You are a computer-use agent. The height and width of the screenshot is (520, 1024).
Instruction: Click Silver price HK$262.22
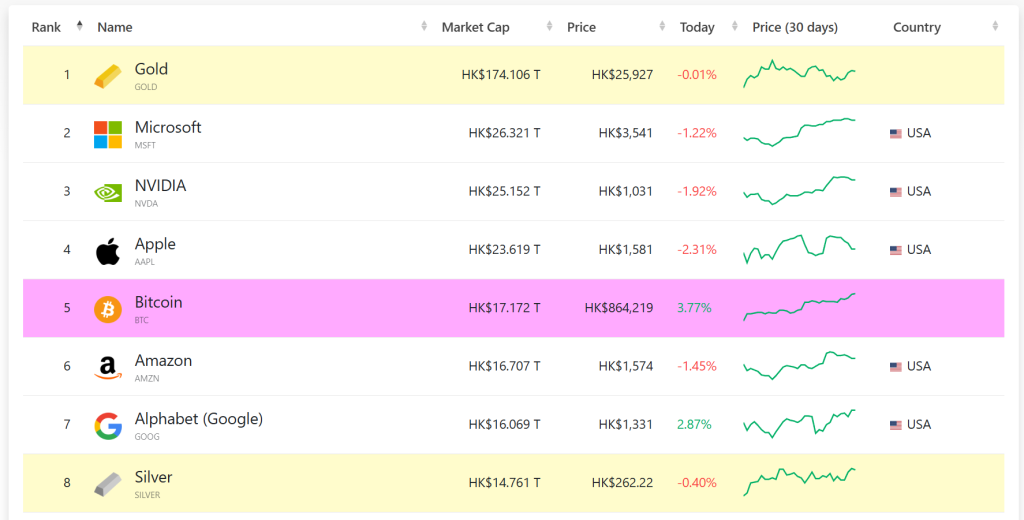(x=622, y=483)
